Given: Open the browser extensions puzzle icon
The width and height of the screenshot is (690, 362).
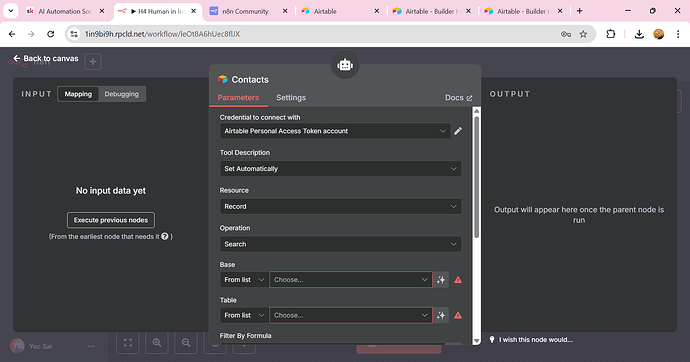Looking at the screenshot, I should pyautogui.click(x=610, y=34).
